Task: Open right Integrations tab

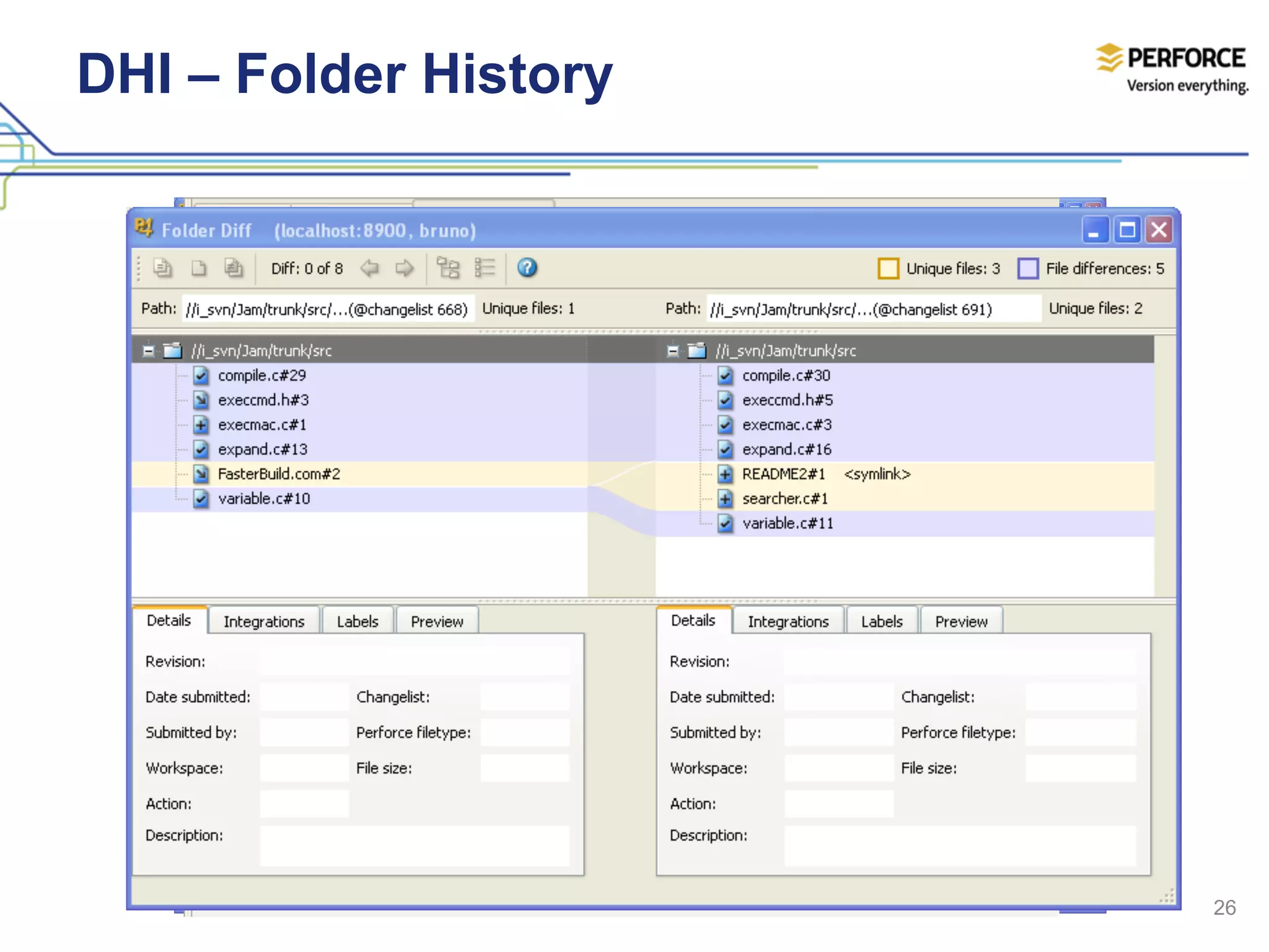Action: (788, 621)
